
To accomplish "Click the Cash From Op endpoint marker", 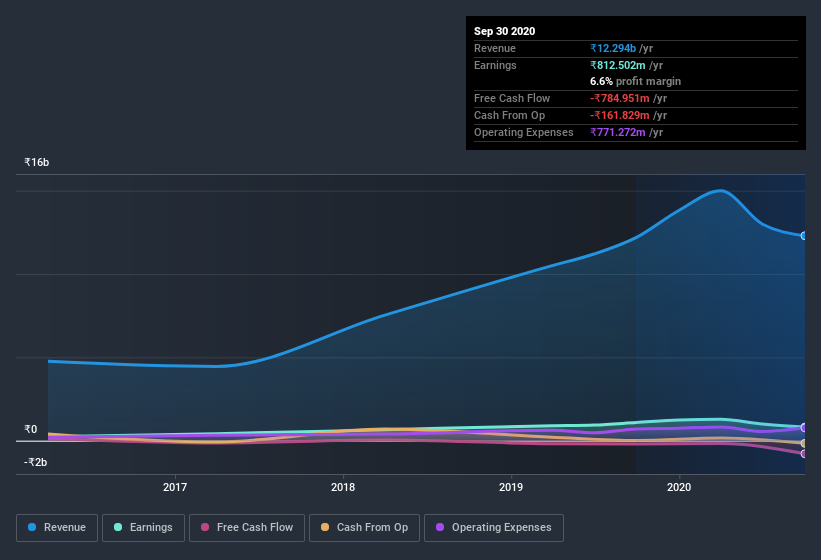I will coord(803,443).
